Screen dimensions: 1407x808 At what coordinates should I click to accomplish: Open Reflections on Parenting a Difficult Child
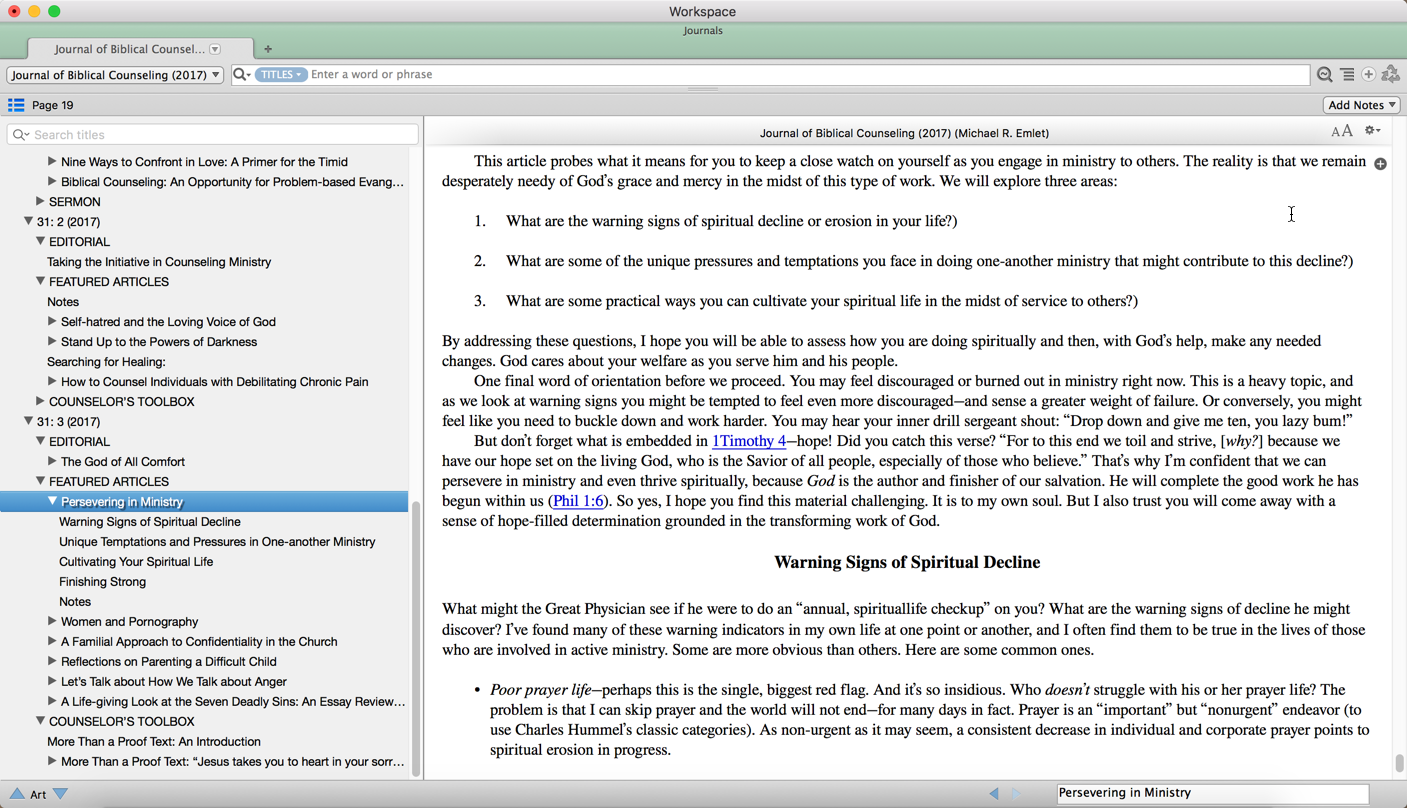coord(169,662)
